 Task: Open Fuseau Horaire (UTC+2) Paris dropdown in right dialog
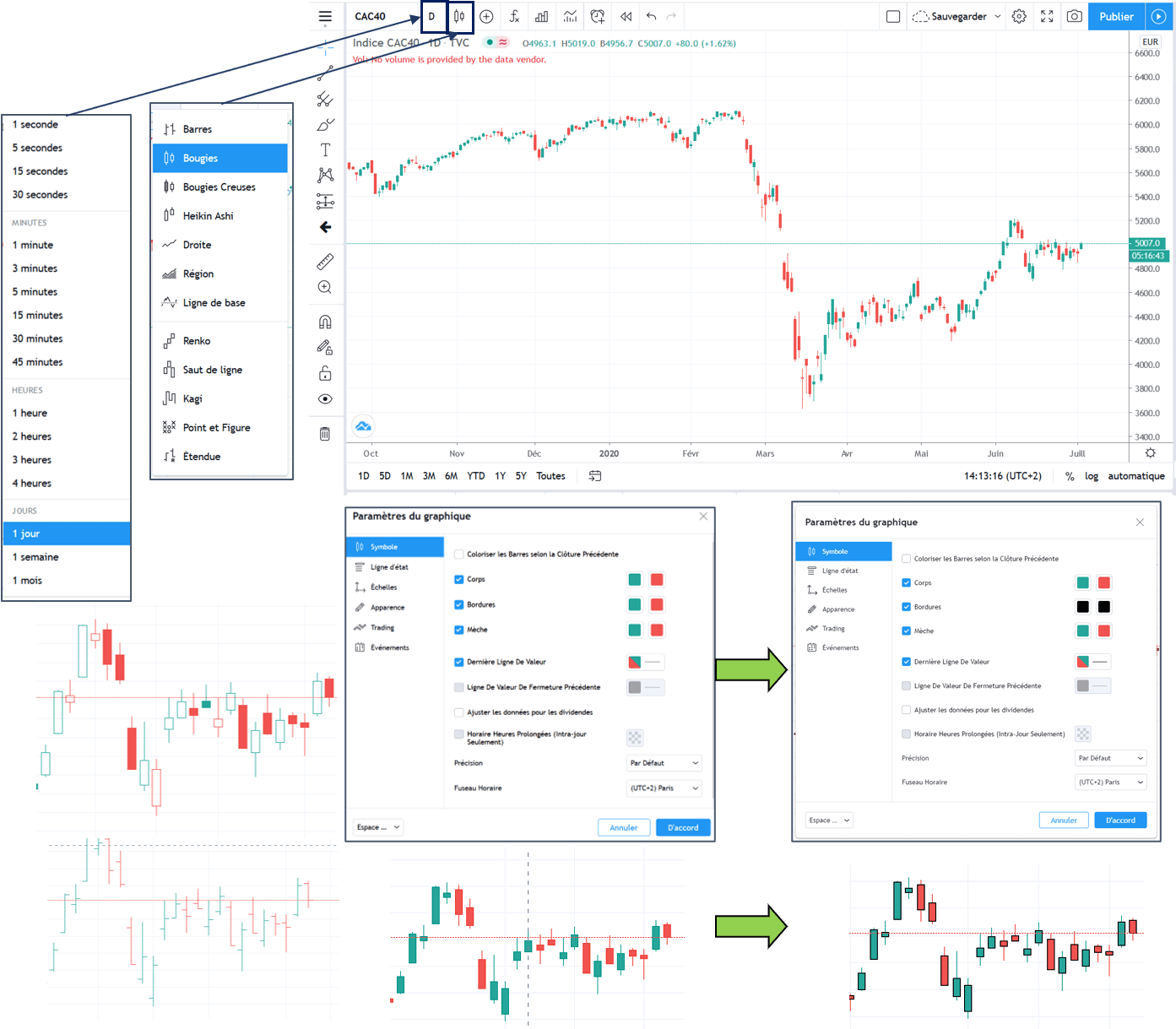(1111, 783)
